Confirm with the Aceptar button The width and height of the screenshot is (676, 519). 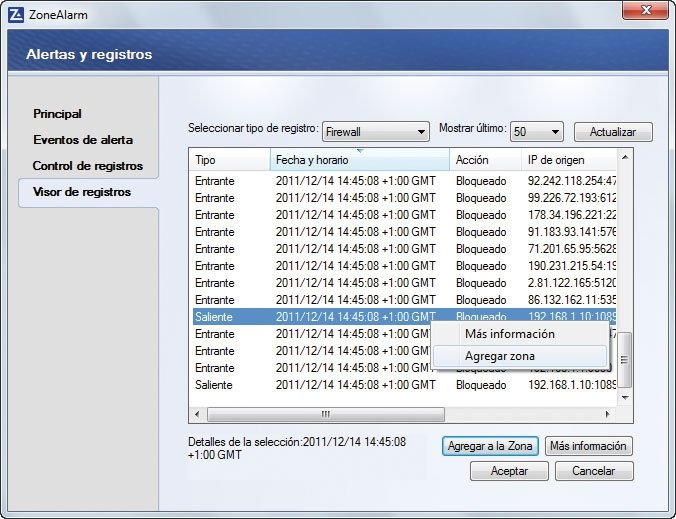tap(509, 471)
